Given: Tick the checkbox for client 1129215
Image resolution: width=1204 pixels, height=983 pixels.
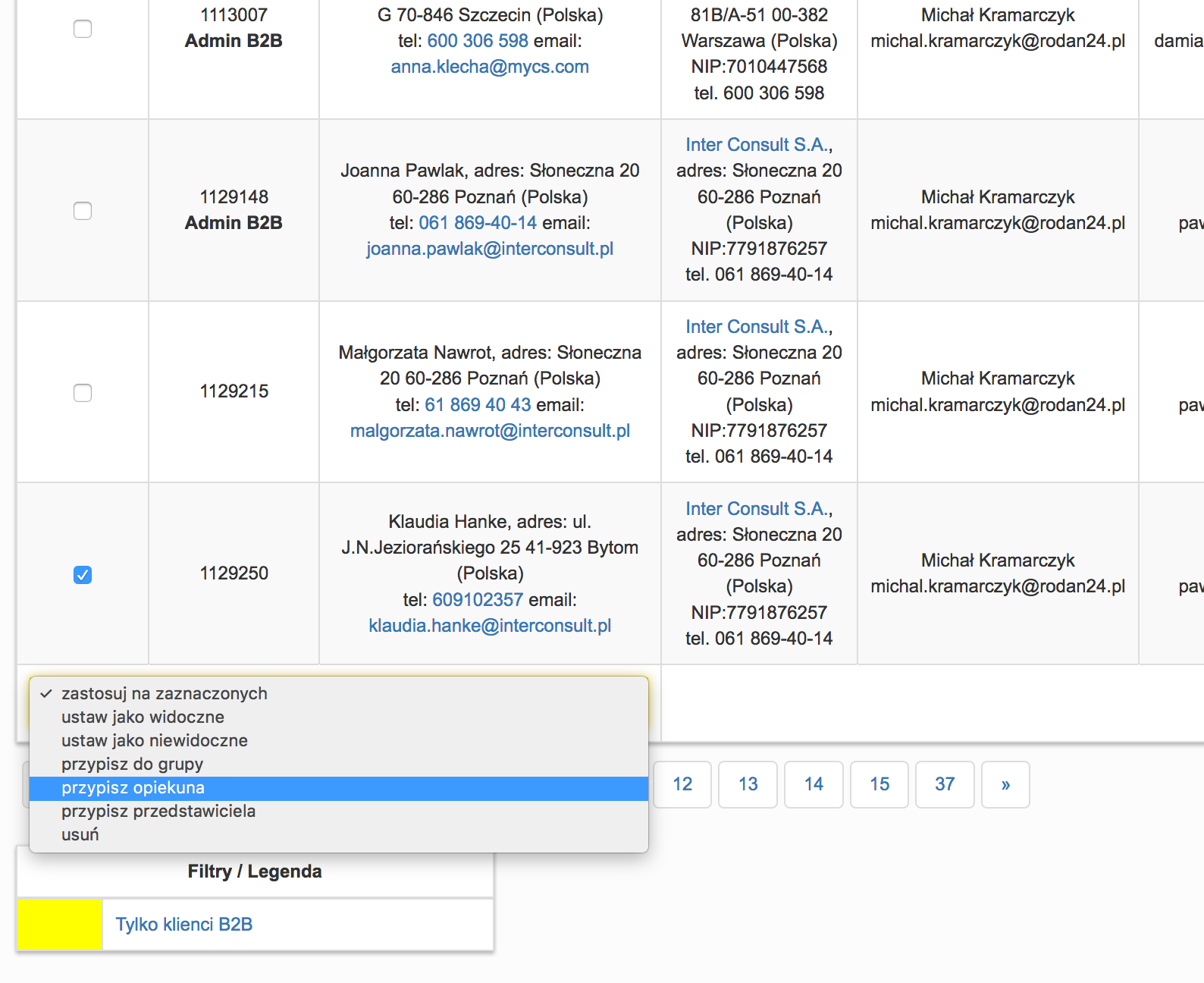Looking at the screenshot, I should click(83, 393).
